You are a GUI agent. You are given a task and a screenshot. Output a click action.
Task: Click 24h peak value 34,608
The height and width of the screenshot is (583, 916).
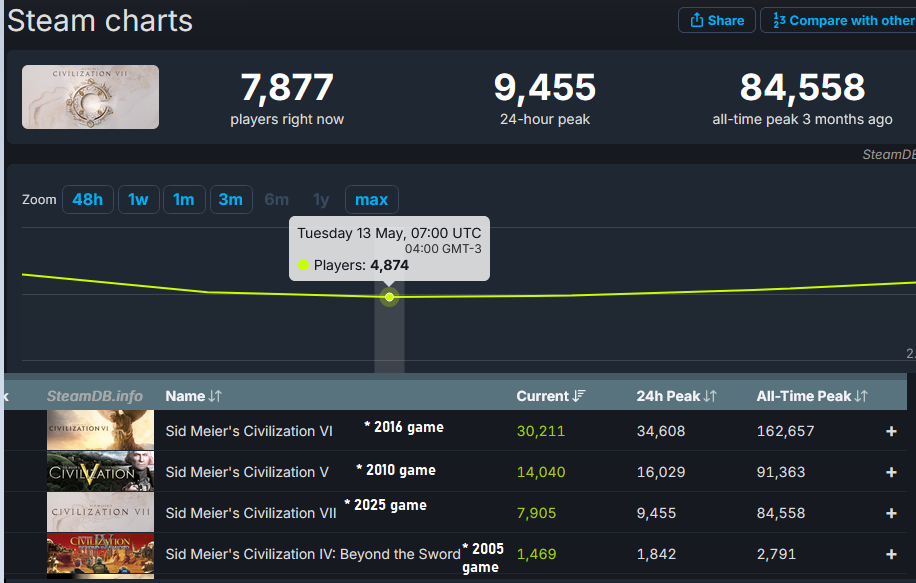661,431
